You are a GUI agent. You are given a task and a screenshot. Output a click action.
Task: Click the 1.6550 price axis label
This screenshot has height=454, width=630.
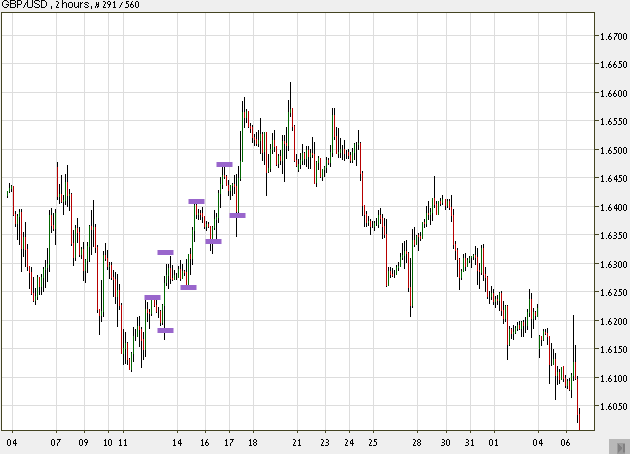coord(614,121)
